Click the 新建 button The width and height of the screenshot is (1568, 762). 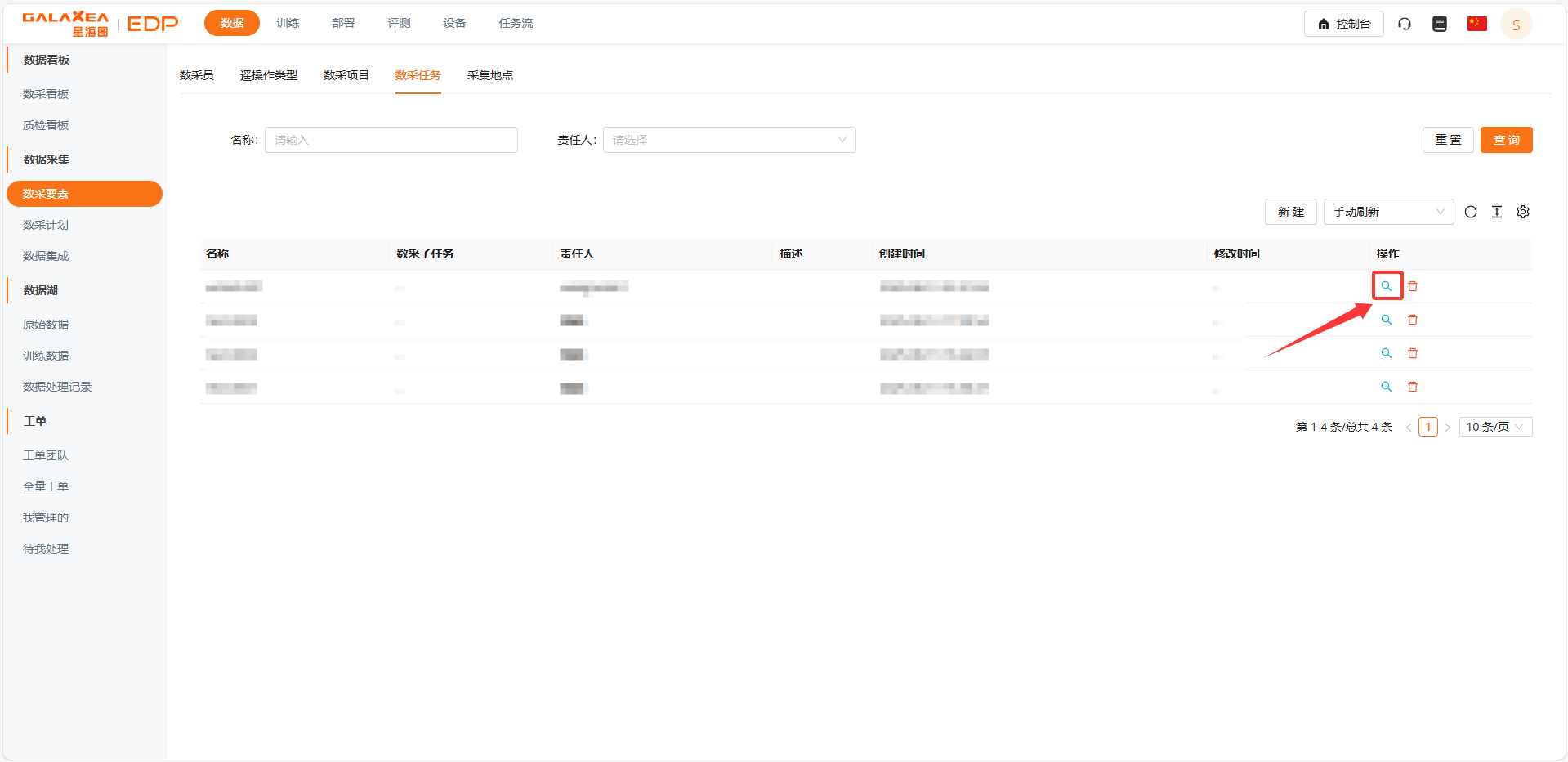pyautogui.click(x=1290, y=212)
